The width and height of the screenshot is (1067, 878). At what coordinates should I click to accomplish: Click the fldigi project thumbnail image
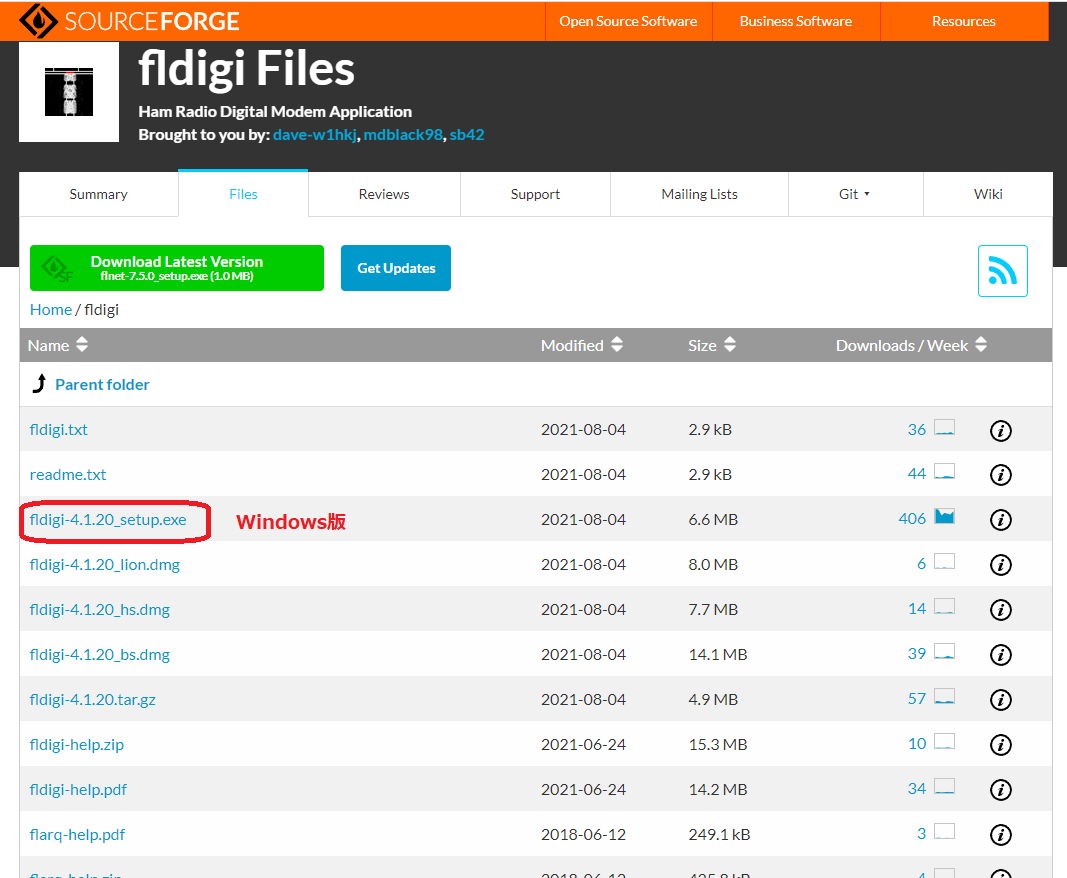click(x=69, y=92)
